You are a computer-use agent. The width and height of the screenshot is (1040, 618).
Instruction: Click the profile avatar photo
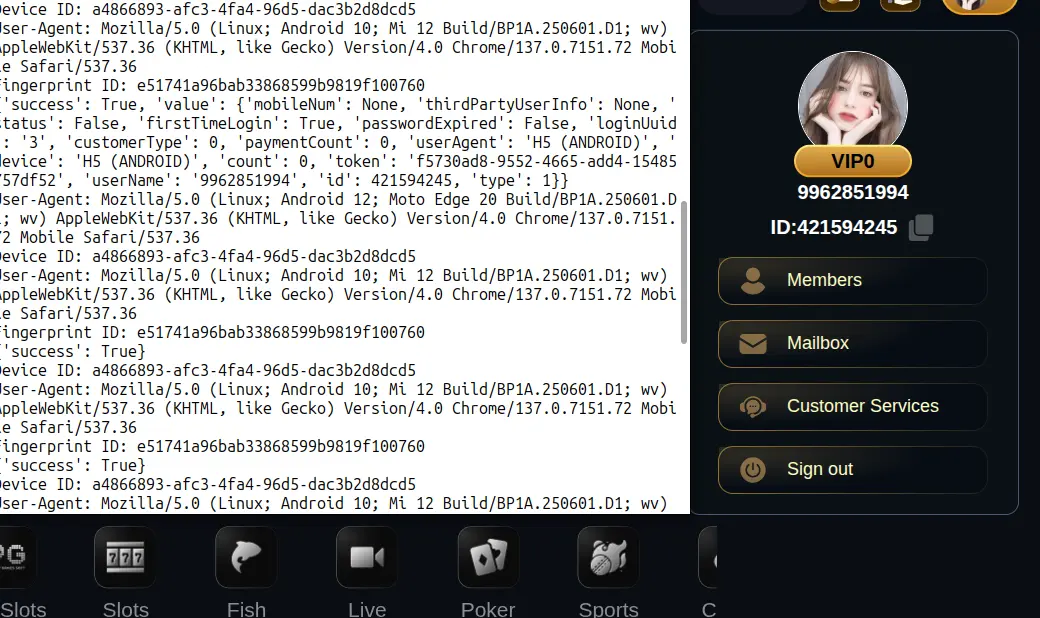pyautogui.click(x=852, y=99)
